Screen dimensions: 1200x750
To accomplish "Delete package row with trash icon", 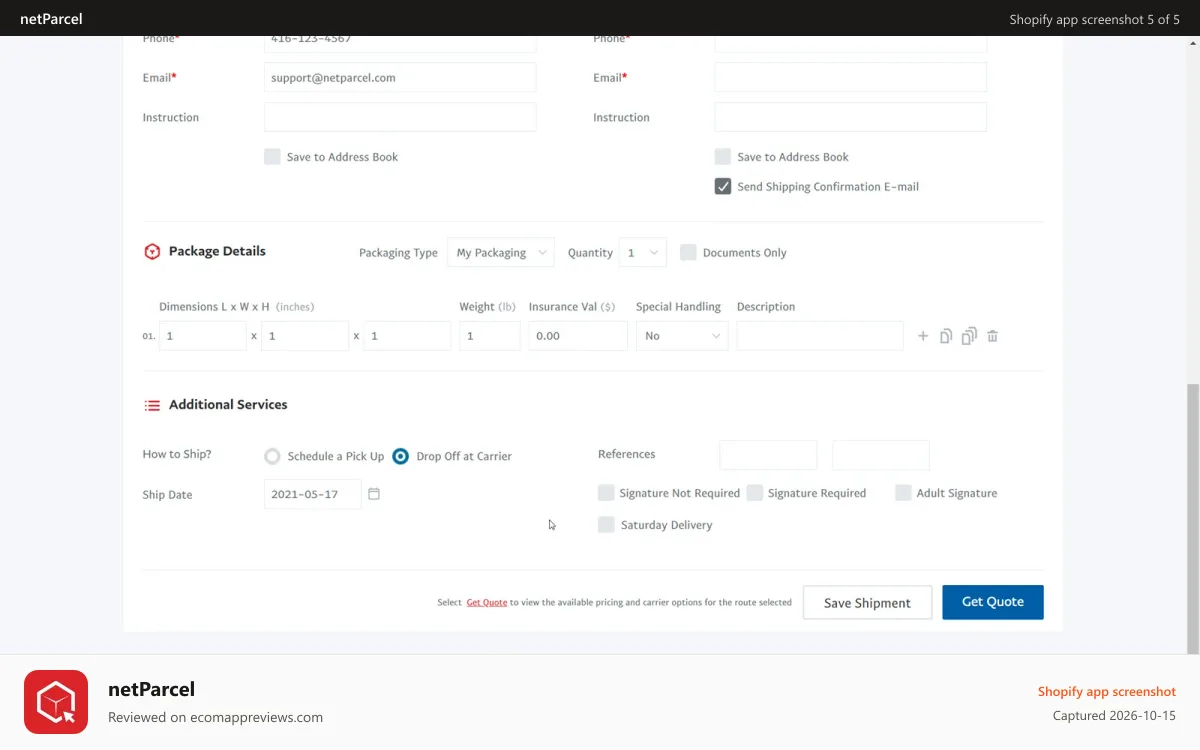I will coord(992,336).
